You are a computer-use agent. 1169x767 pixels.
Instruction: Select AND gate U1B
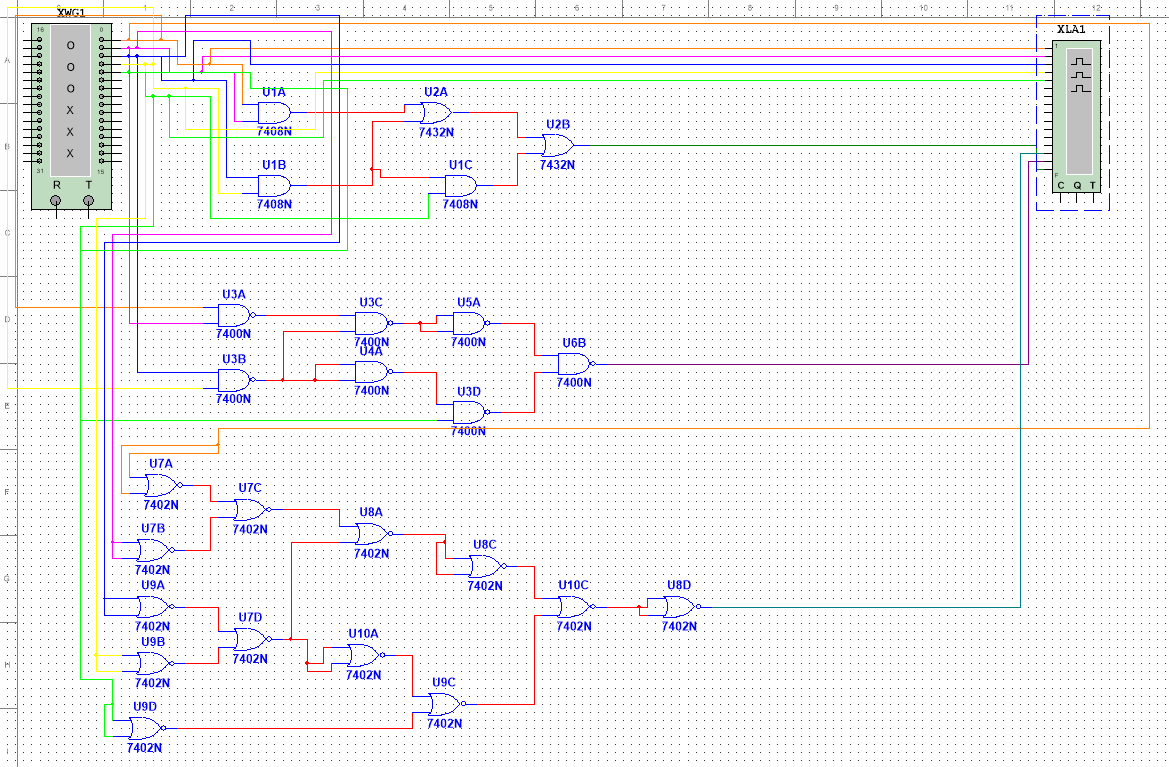[274, 186]
